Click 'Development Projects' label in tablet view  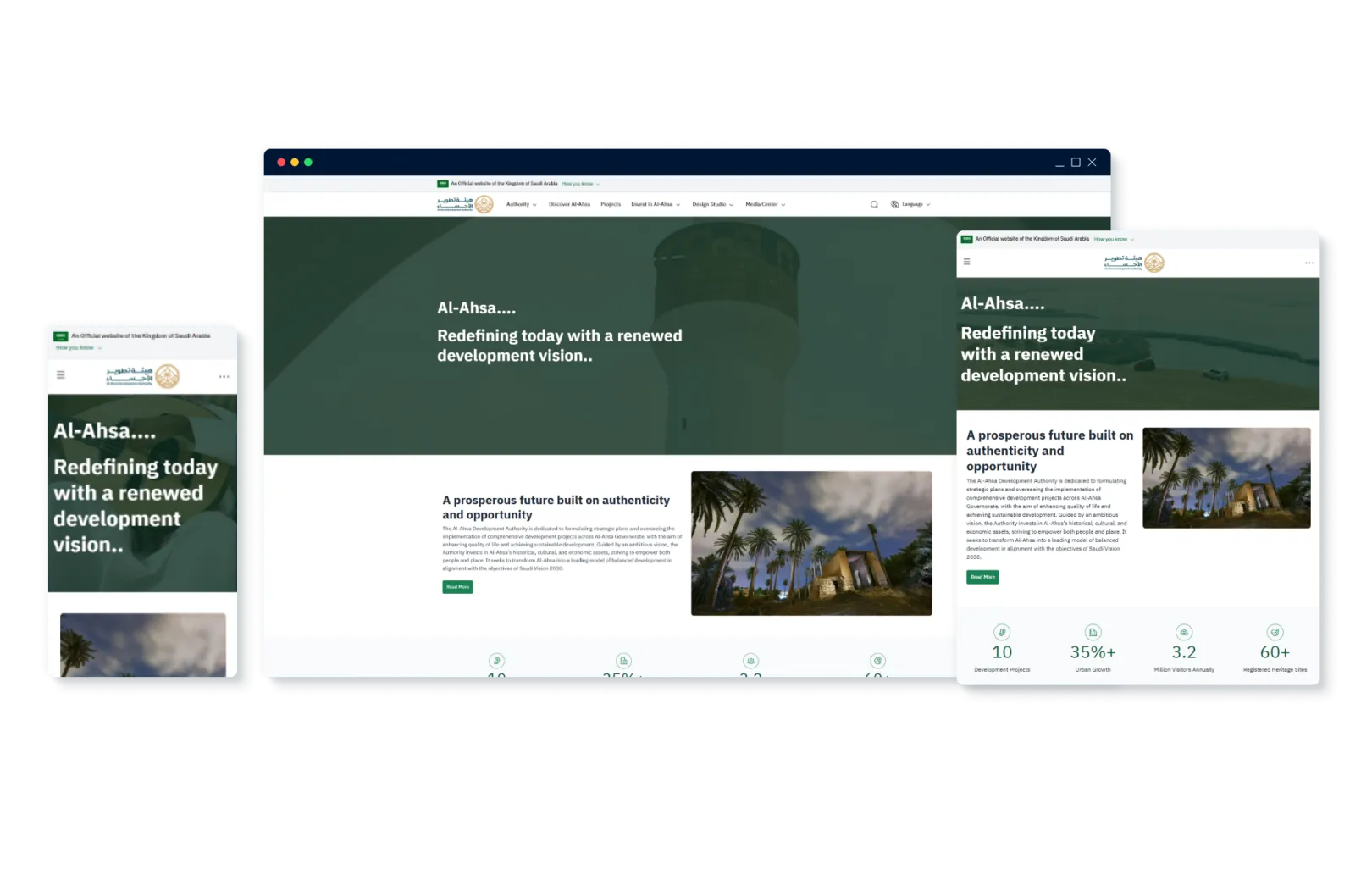click(1002, 670)
